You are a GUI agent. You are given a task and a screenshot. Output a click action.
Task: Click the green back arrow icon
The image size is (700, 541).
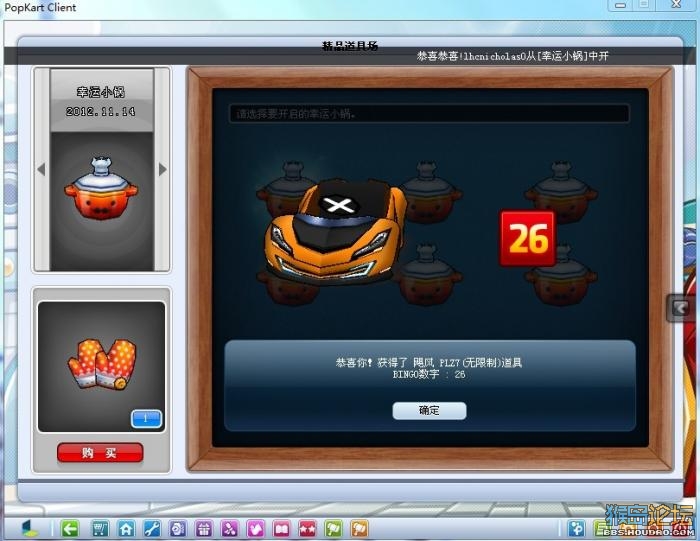[70, 529]
